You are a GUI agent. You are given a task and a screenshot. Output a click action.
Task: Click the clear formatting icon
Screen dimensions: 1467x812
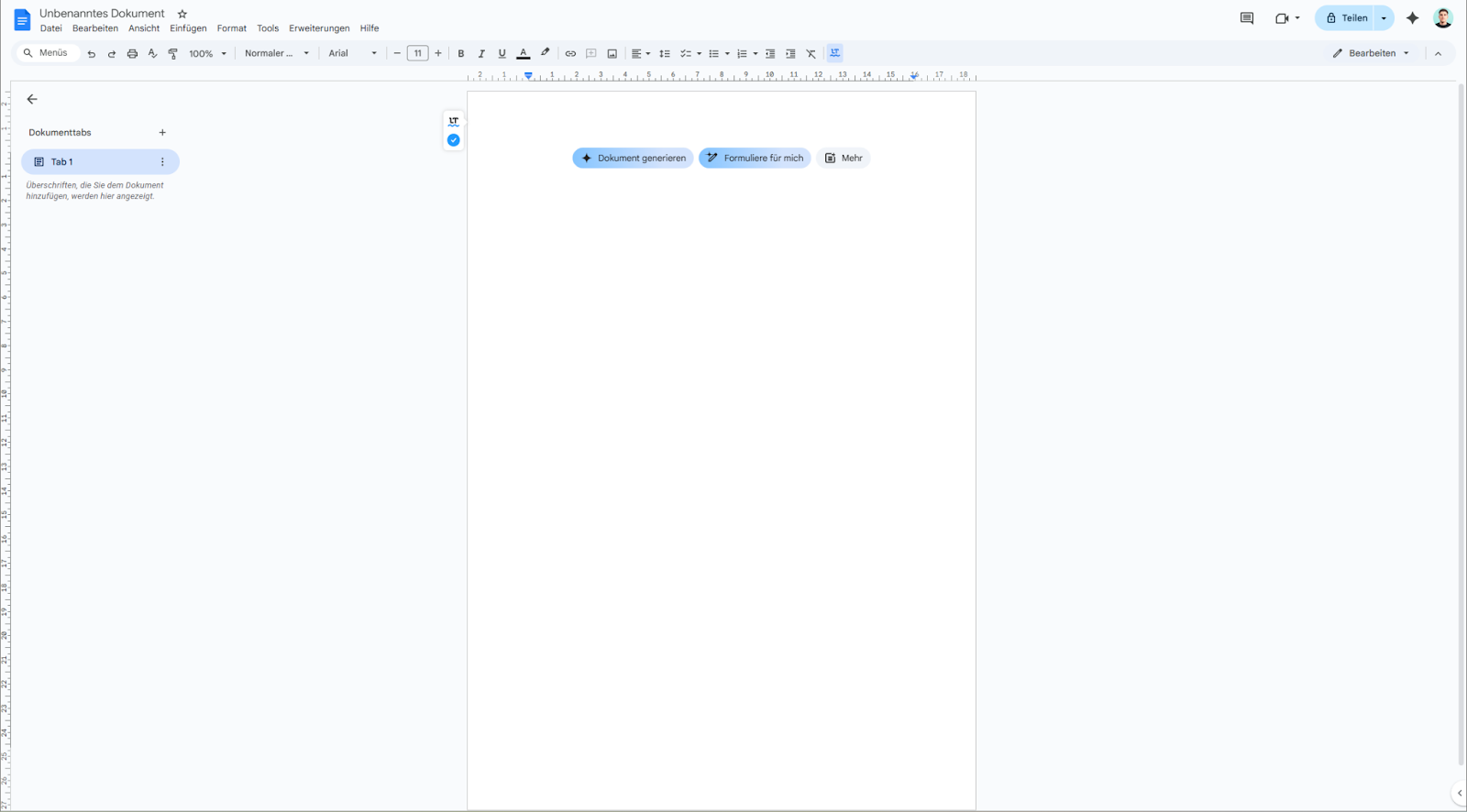[x=811, y=54]
